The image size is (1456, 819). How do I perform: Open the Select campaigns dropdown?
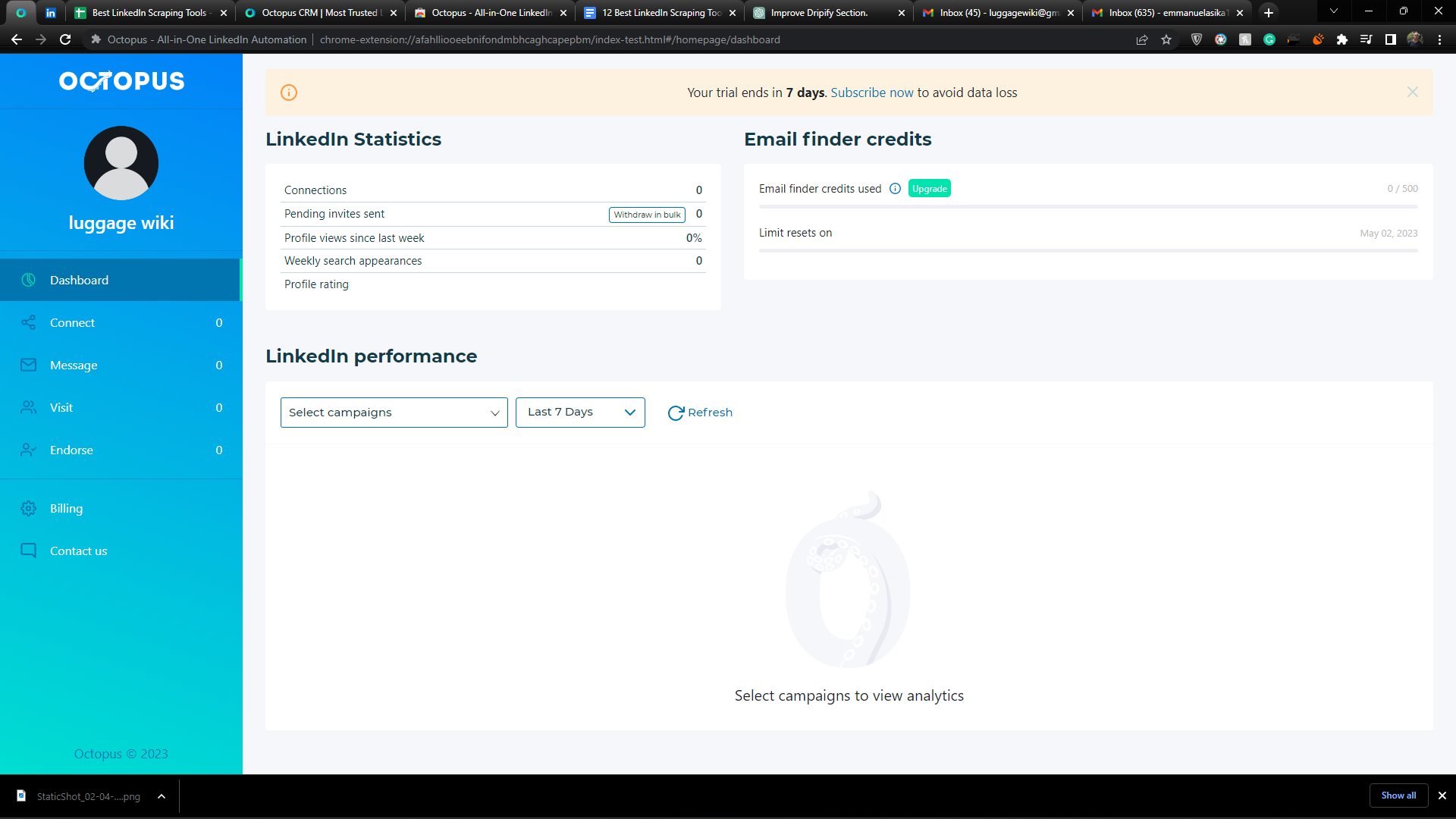point(394,413)
